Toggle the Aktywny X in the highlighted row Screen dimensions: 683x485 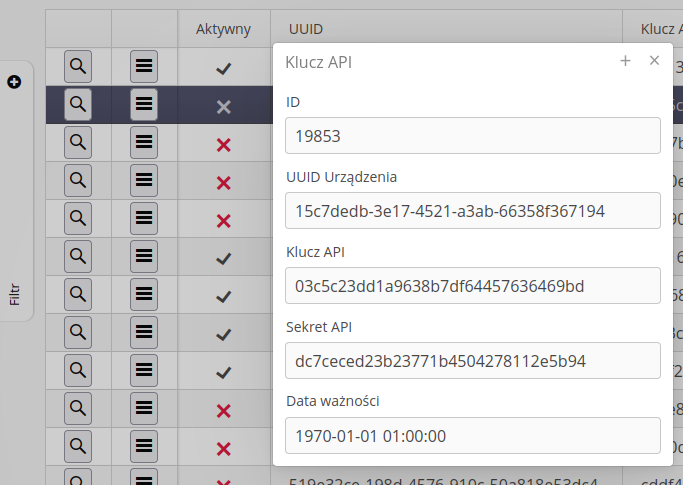coord(224,106)
